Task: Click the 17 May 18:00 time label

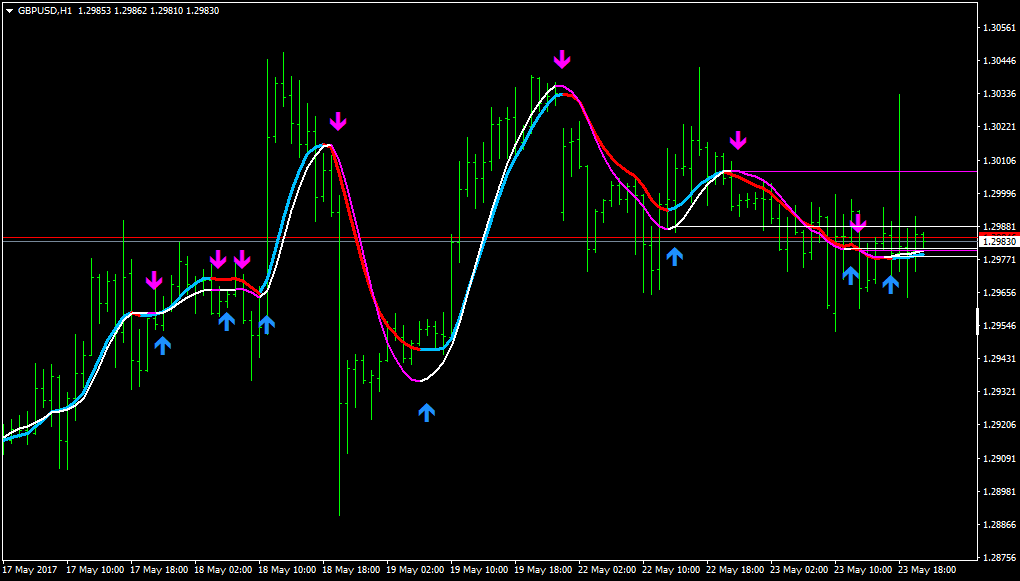Action: tap(159, 569)
